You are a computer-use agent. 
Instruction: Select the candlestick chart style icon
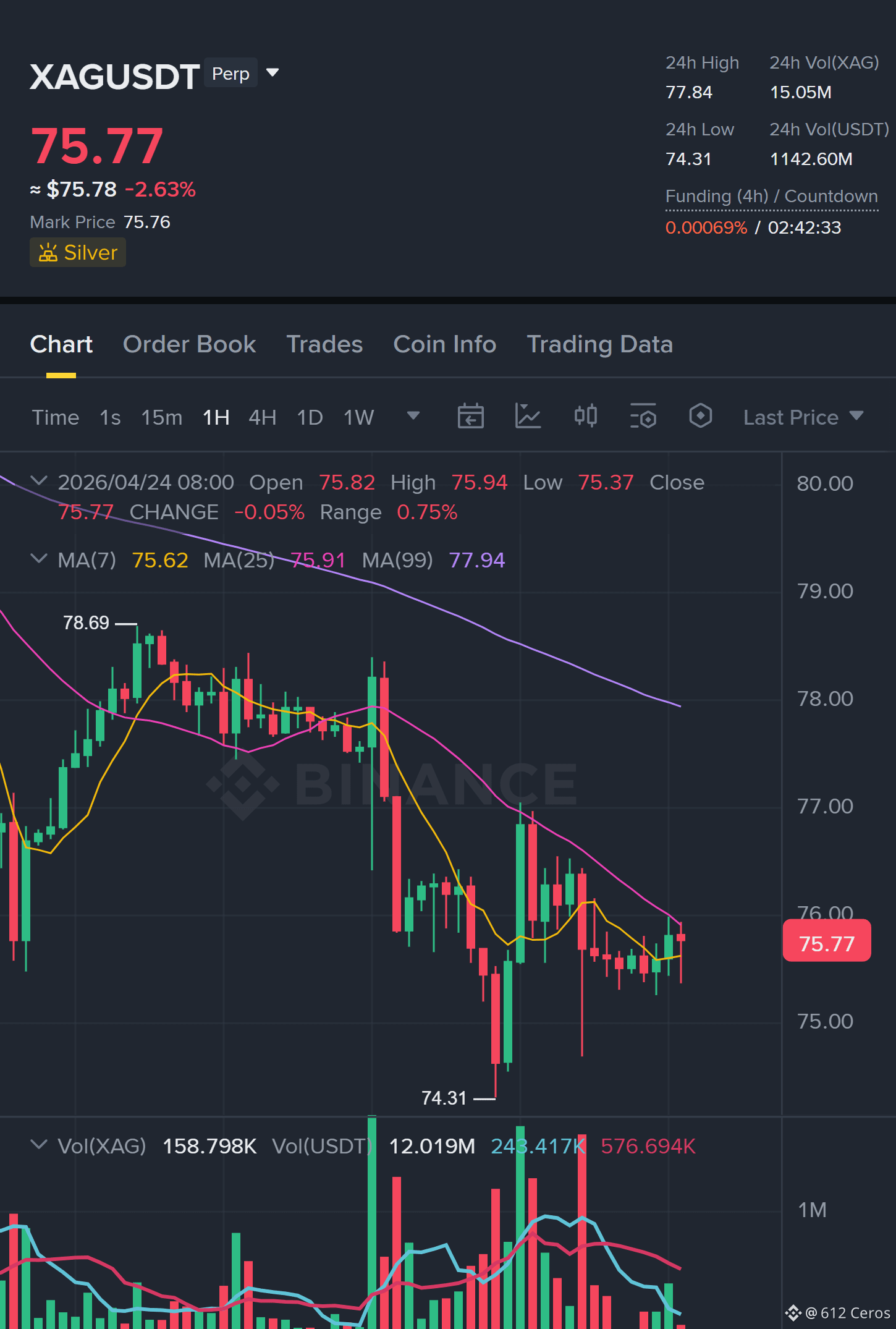coord(585,416)
